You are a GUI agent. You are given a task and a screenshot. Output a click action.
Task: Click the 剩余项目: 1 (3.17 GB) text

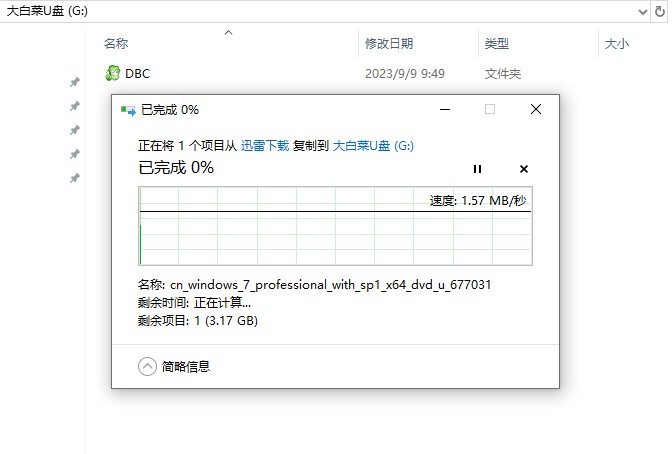[198, 321]
